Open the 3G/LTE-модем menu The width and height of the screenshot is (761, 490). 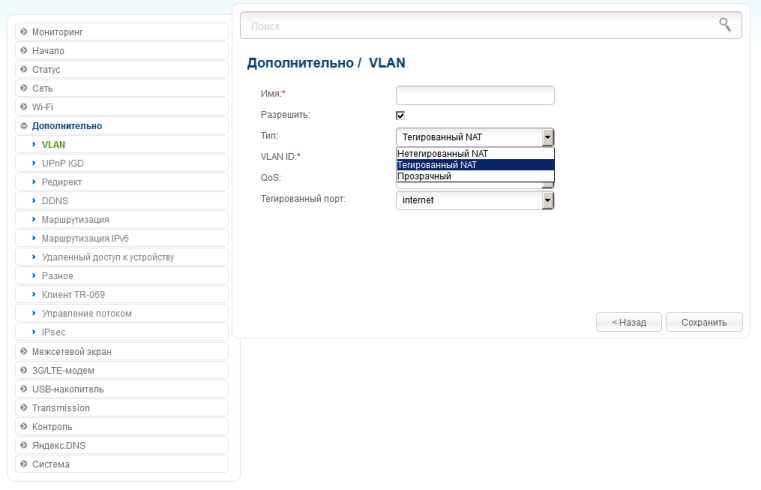[x=122, y=370]
